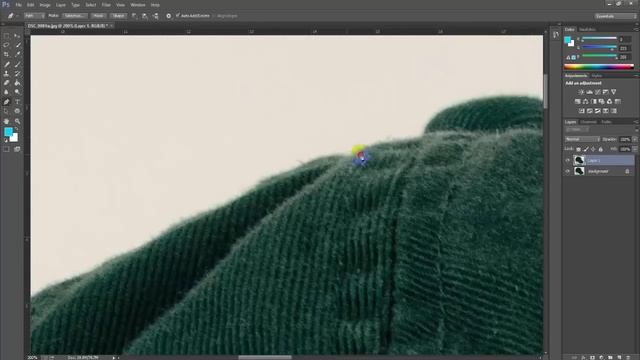Select the Zoom tool in toolbox
The height and width of the screenshot is (360, 640).
[x=17, y=121]
